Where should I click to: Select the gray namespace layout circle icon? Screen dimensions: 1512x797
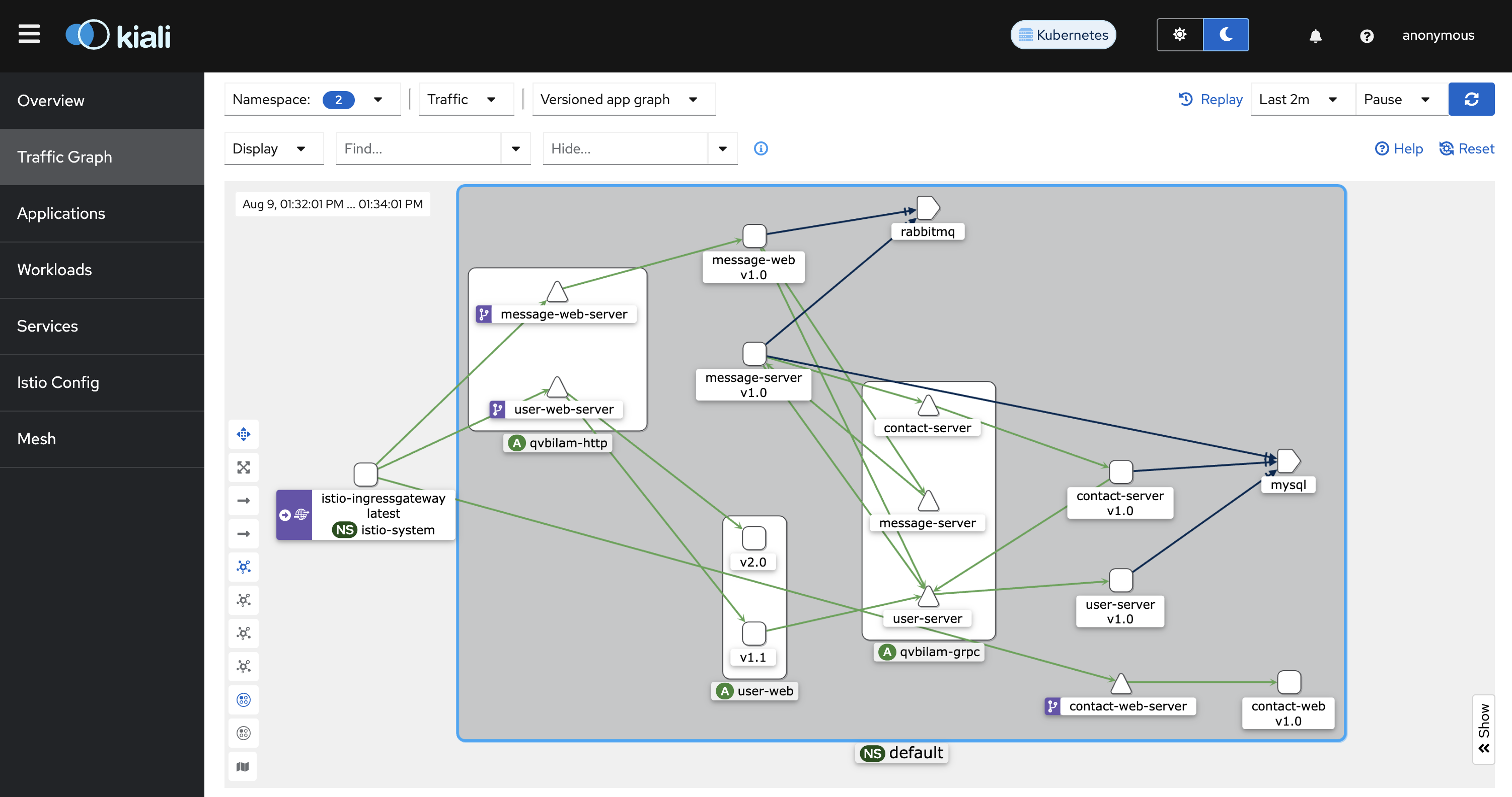click(243, 733)
